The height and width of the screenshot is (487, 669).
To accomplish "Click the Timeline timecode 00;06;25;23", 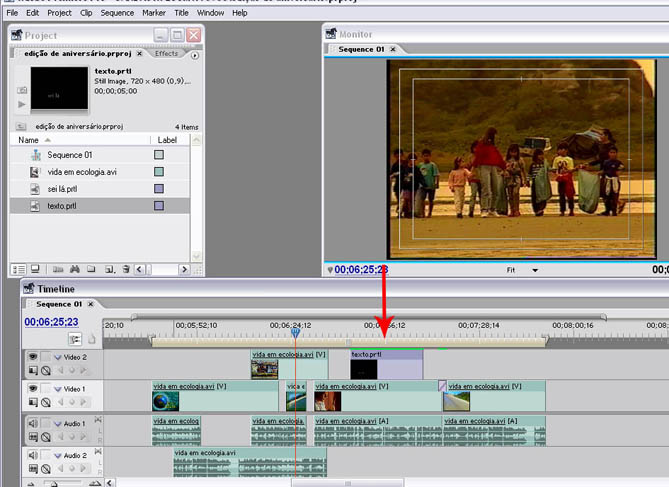I will coord(51,322).
